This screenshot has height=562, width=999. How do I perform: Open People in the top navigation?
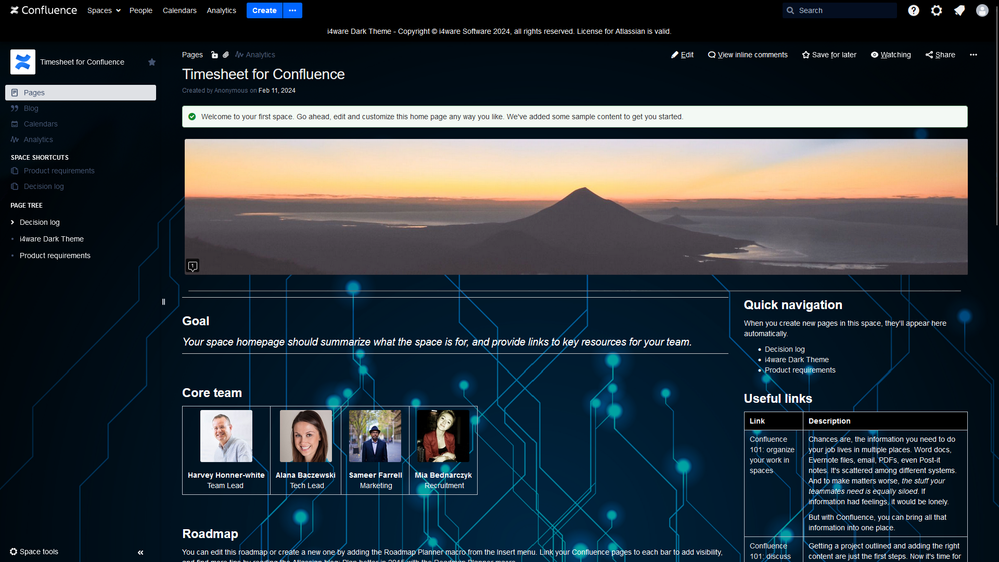click(x=141, y=10)
